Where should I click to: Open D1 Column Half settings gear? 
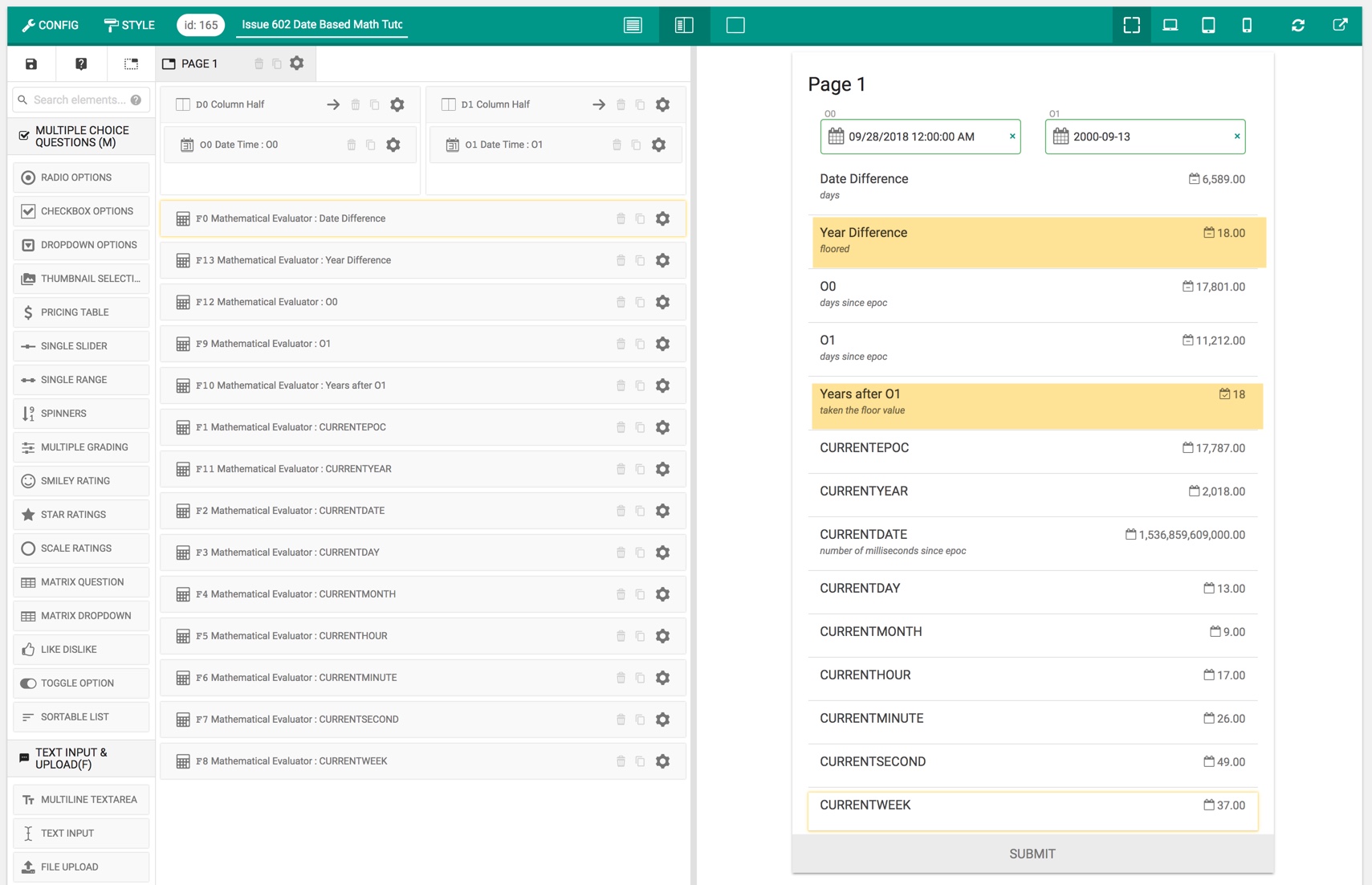click(x=663, y=104)
